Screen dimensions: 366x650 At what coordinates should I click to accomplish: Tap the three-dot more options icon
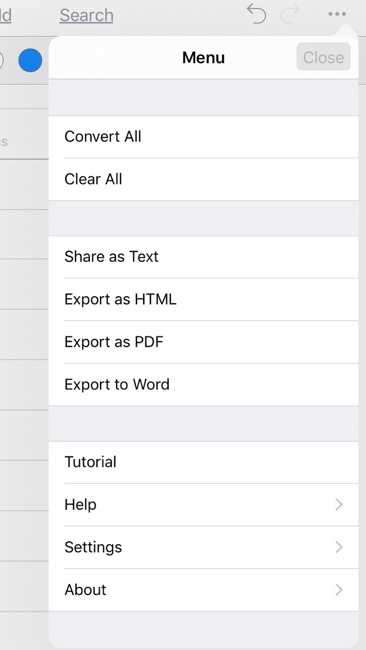pos(337,14)
